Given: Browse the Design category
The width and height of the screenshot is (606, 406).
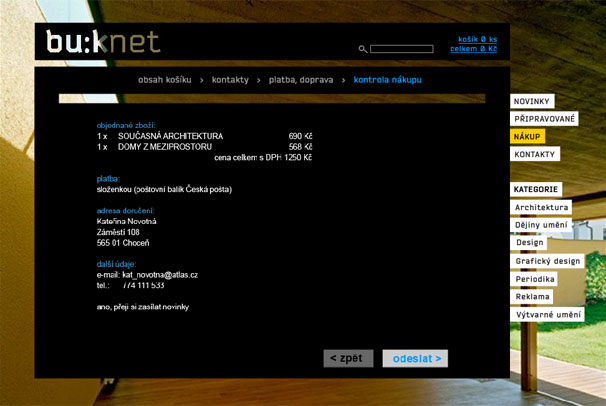Looking at the screenshot, I should point(530,243).
